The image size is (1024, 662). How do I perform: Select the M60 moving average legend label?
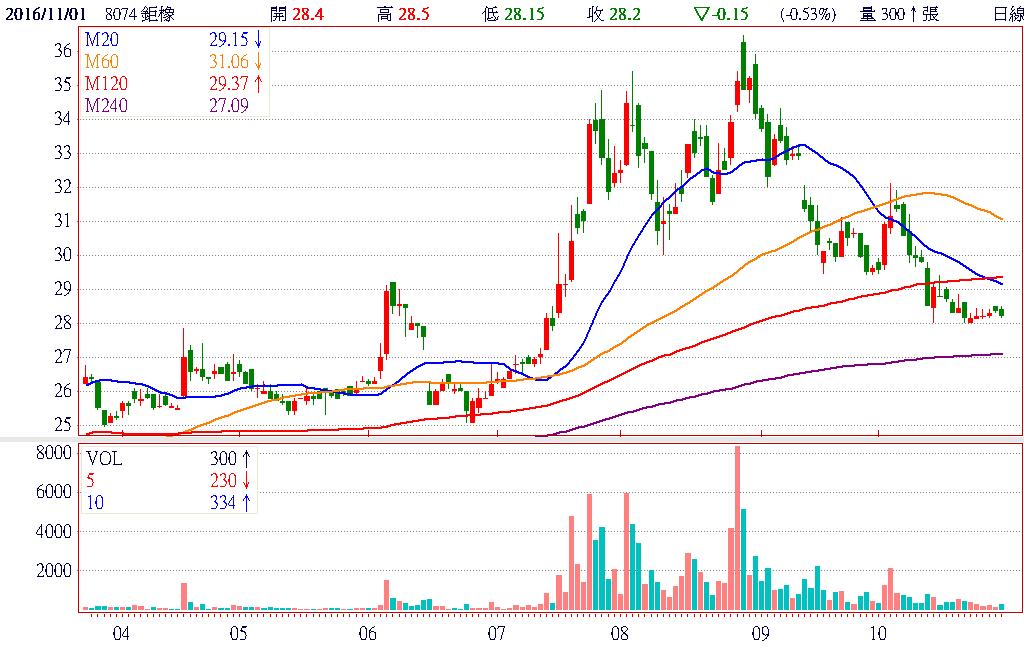pos(99,63)
